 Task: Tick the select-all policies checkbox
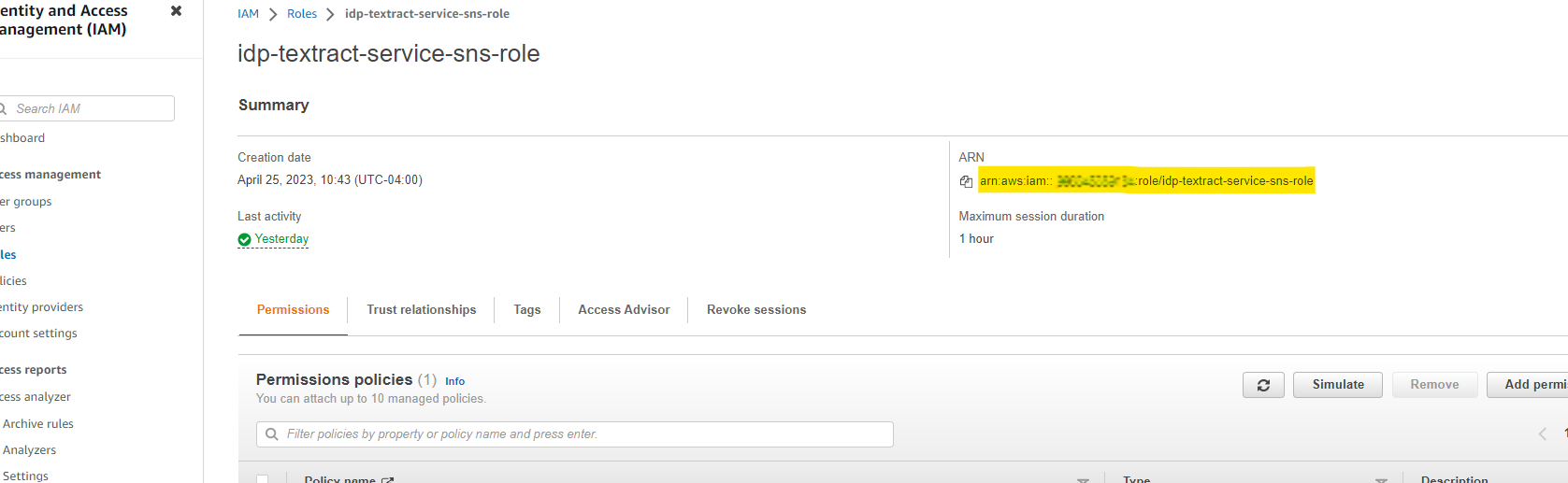tap(263, 479)
